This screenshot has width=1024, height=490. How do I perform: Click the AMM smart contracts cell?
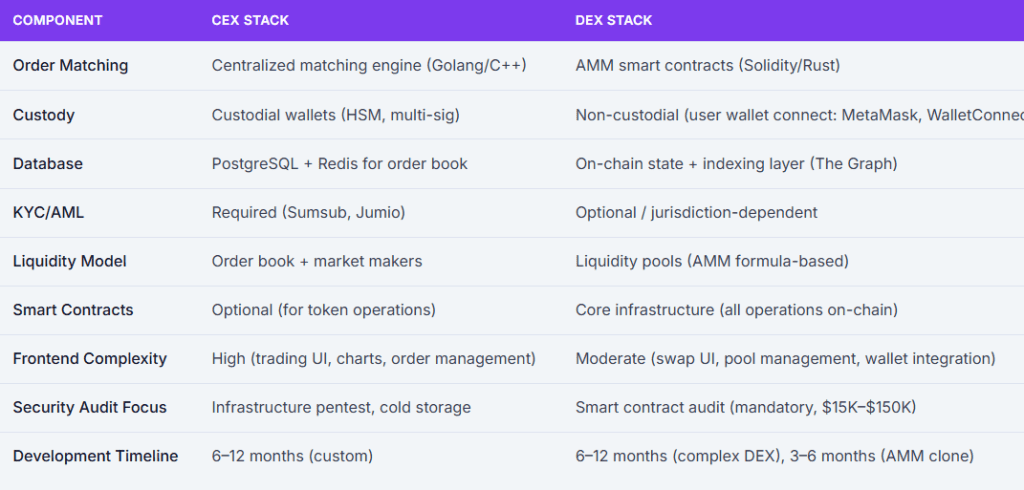point(707,66)
